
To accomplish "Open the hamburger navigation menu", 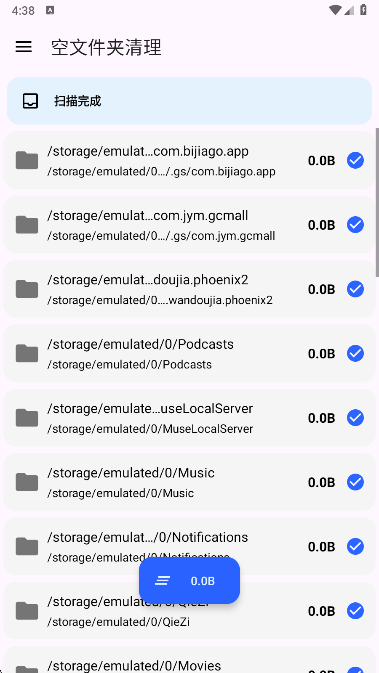I will (24, 47).
